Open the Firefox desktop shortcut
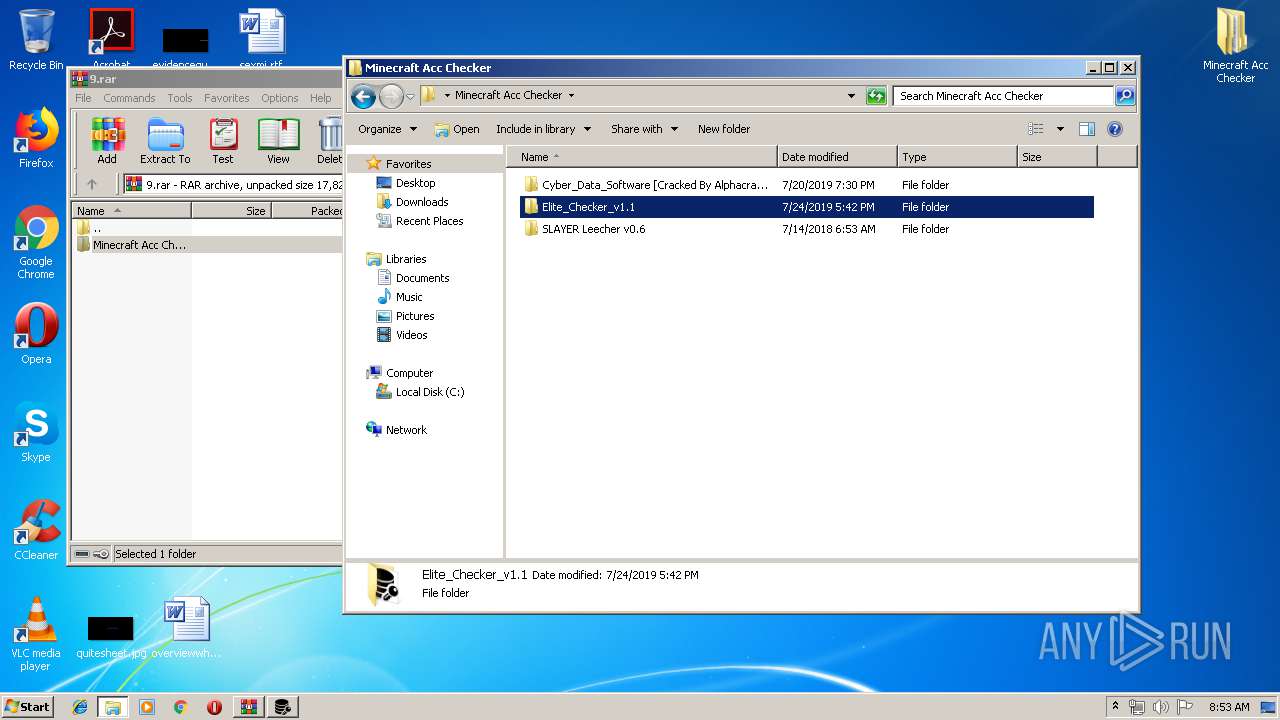 click(36, 138)
